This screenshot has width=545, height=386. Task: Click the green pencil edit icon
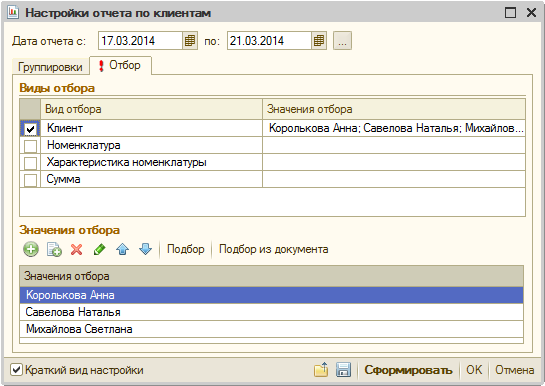click(x=100, y=249)
